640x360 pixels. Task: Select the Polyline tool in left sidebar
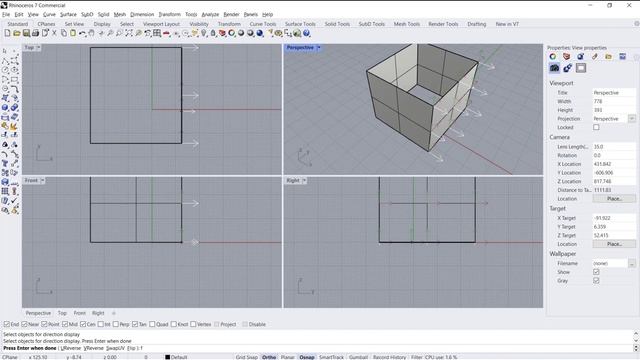click(x=5, y=61)
